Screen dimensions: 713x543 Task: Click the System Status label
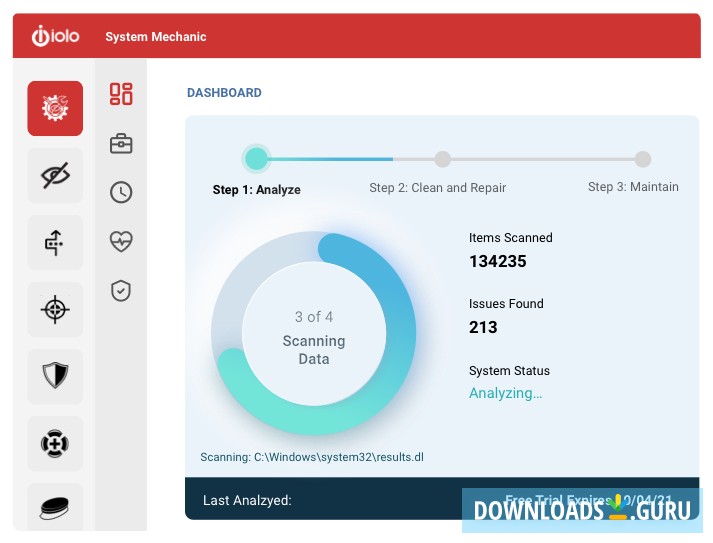pyautogui.click(x=509, y=371)
